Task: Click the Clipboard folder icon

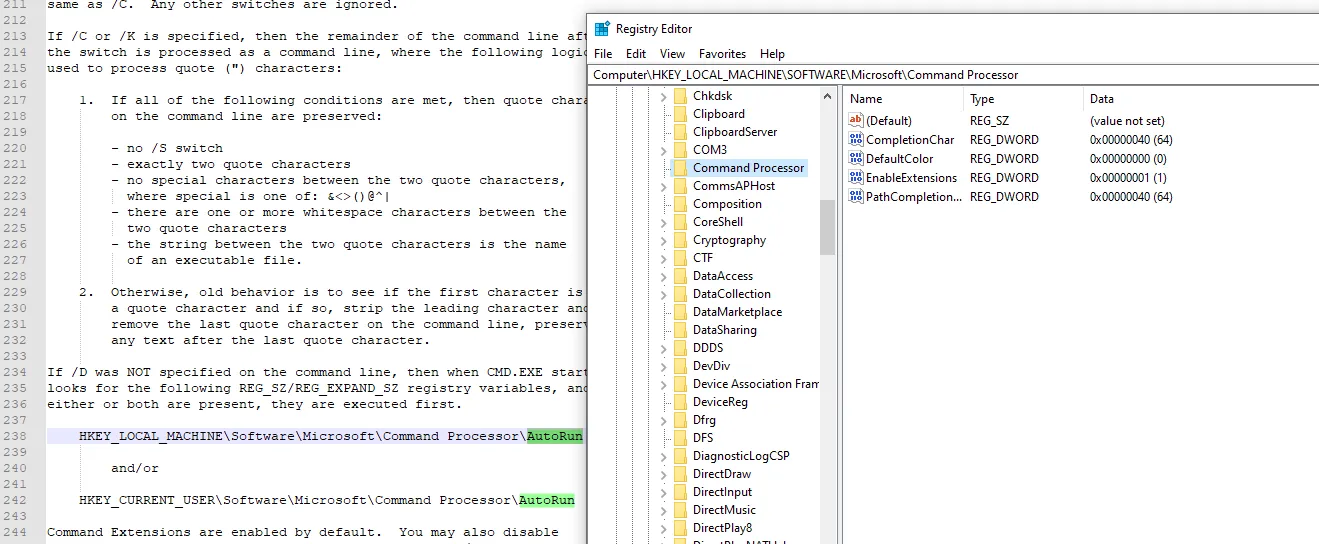Action: [x=680, y=114]
